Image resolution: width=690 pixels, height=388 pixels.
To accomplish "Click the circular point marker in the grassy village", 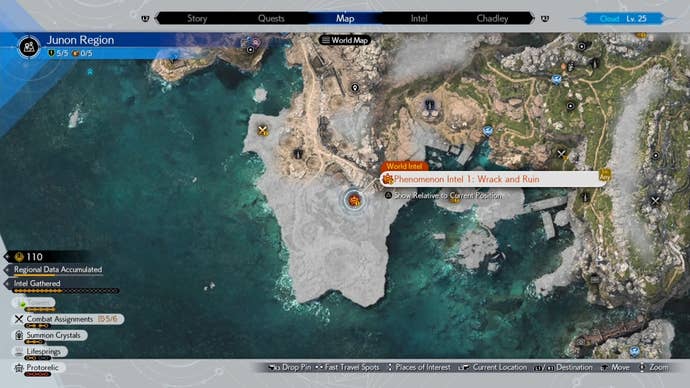I will (x=571, y=106).
